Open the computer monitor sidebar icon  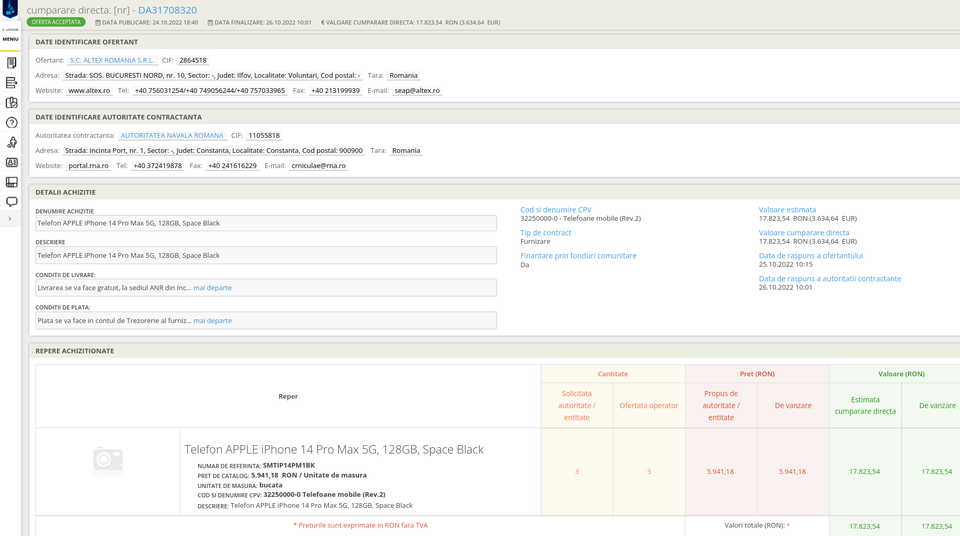click(x=11, y=182)
